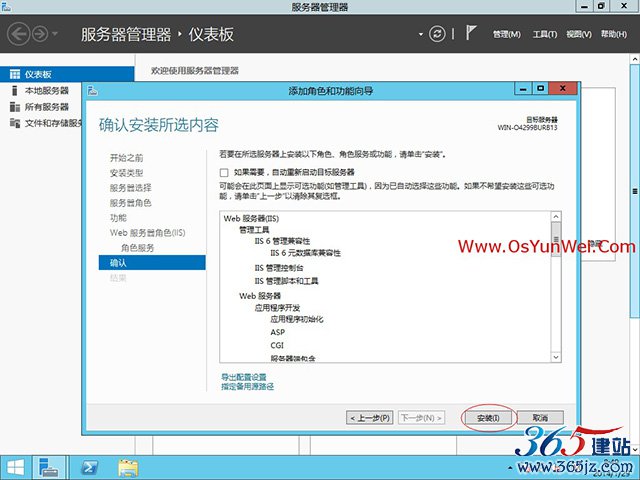Open the 视图(V) menu
The image size is (640, 480).
click(x=579, y=34)
